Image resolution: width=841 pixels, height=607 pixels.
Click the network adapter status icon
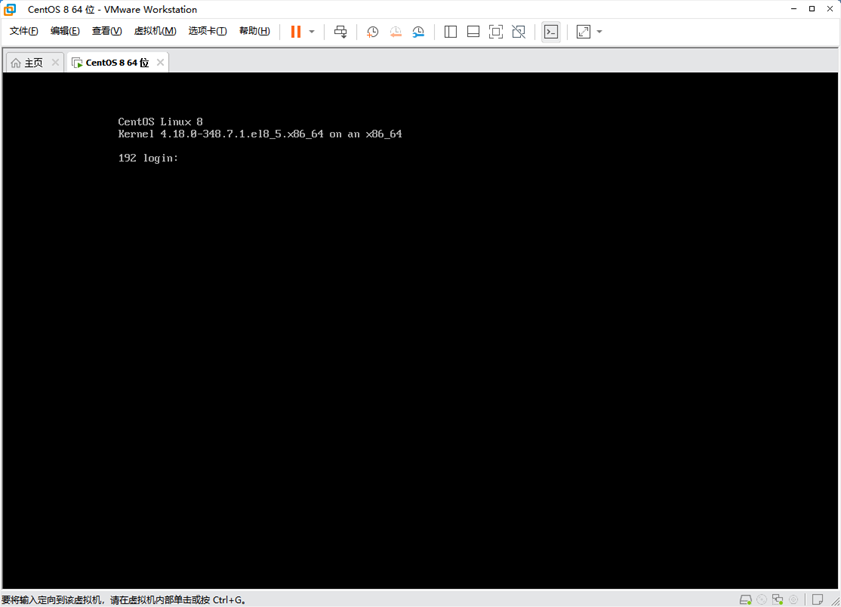(x=778, y=599)
